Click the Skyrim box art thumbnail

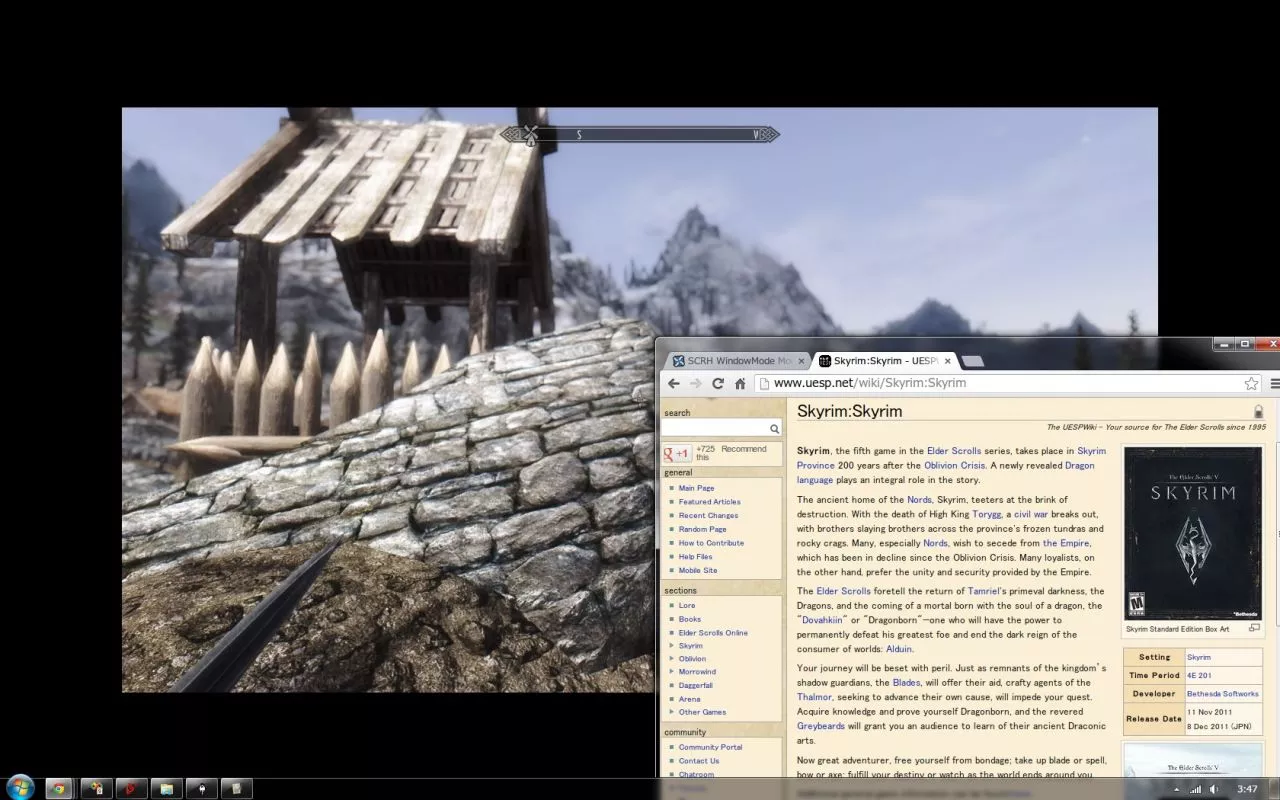1193,533
